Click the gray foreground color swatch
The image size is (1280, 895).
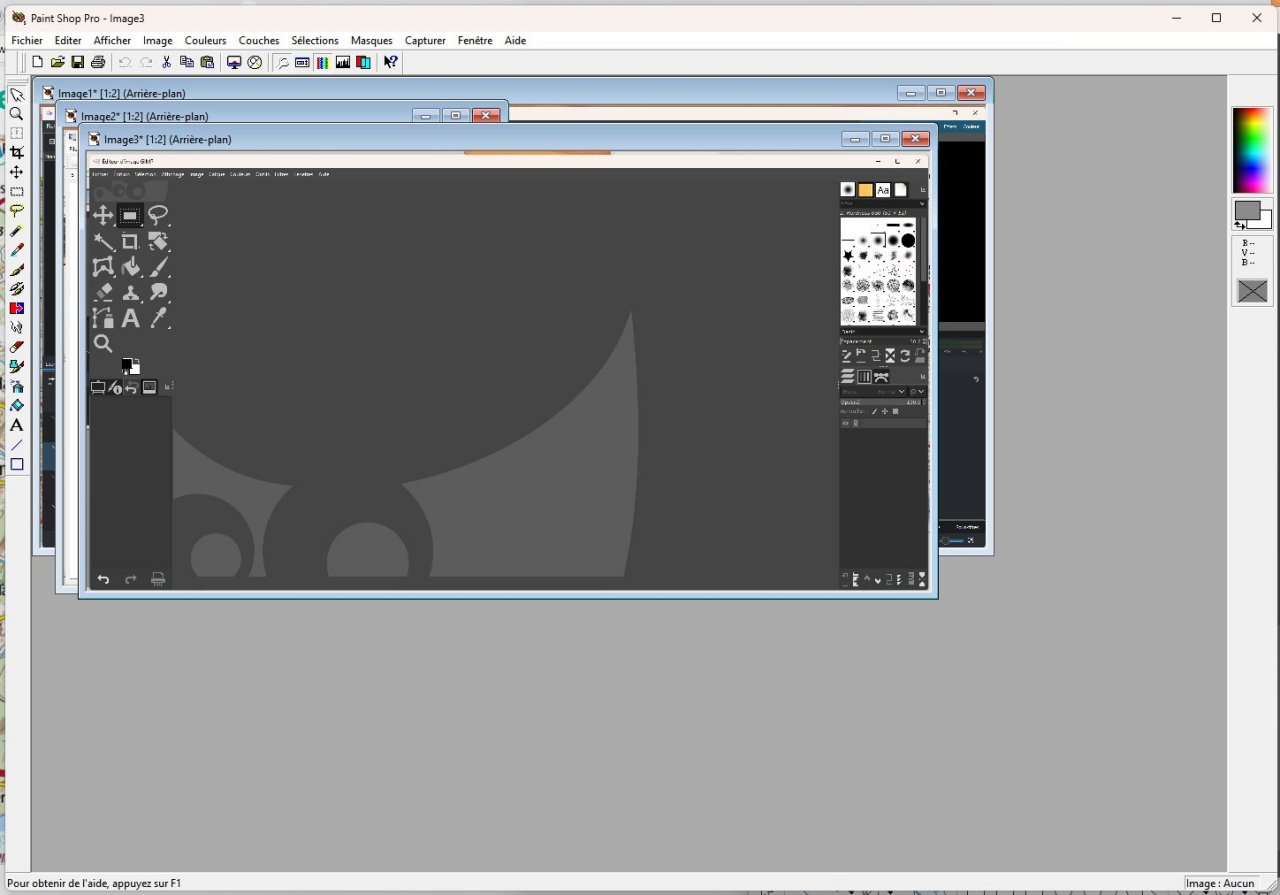point(1246,210)
